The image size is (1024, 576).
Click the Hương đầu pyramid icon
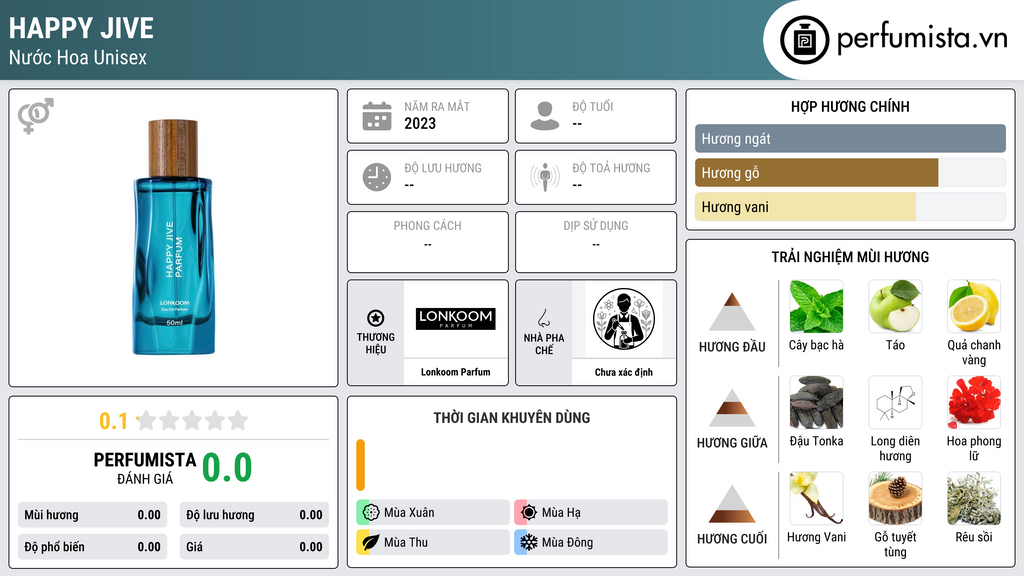(x=732, y=312)
